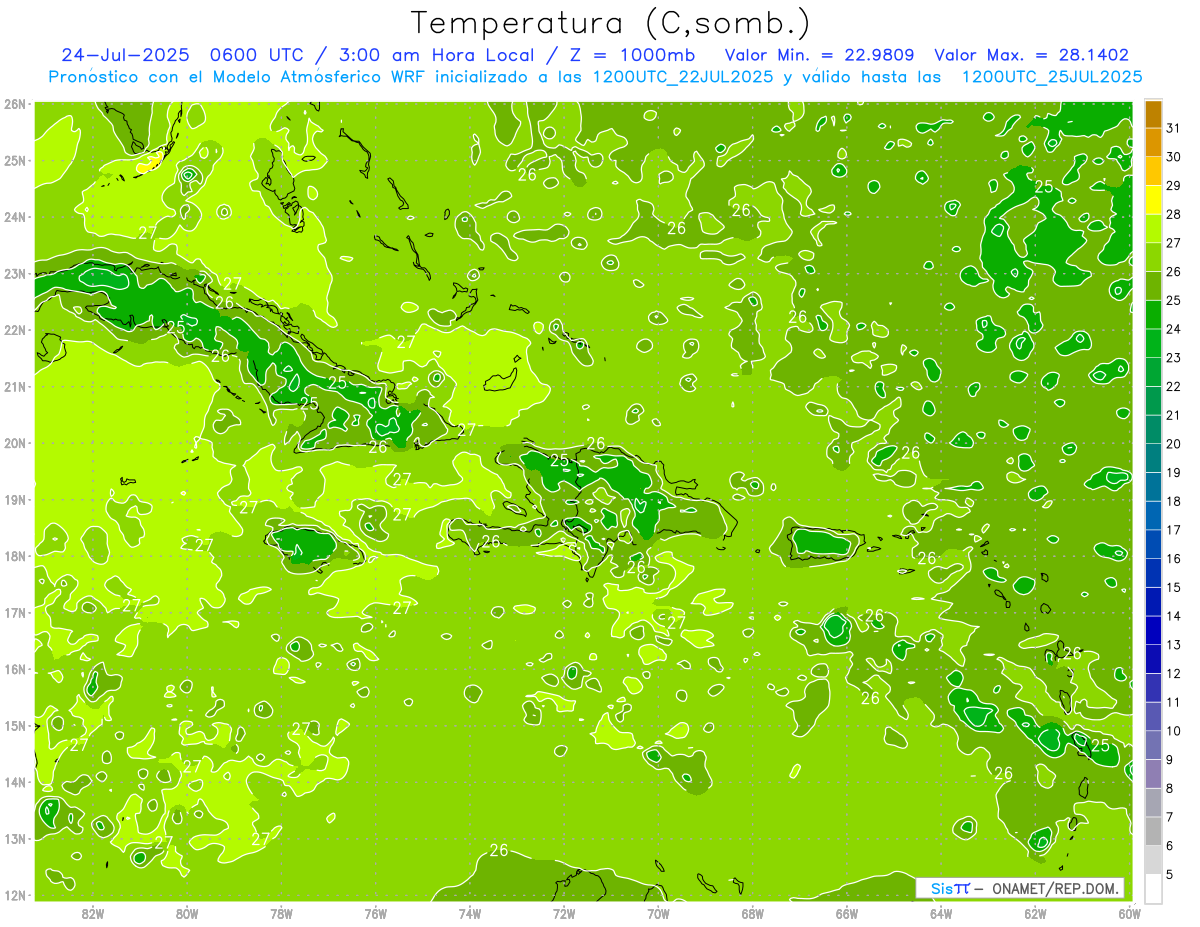Click the 17N latitude axis label
The width and height of the screenshot is (1200, 927).
tap(15, 613)
